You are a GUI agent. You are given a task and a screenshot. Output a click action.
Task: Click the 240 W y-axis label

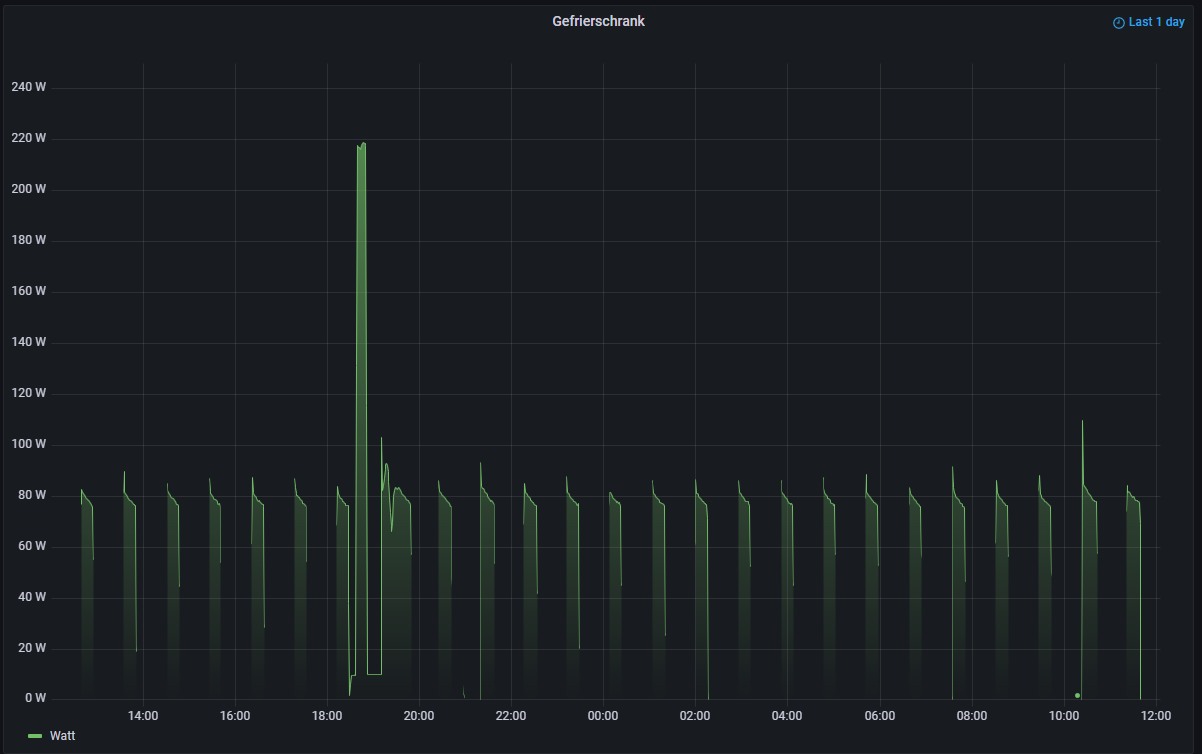coord(28,87)
